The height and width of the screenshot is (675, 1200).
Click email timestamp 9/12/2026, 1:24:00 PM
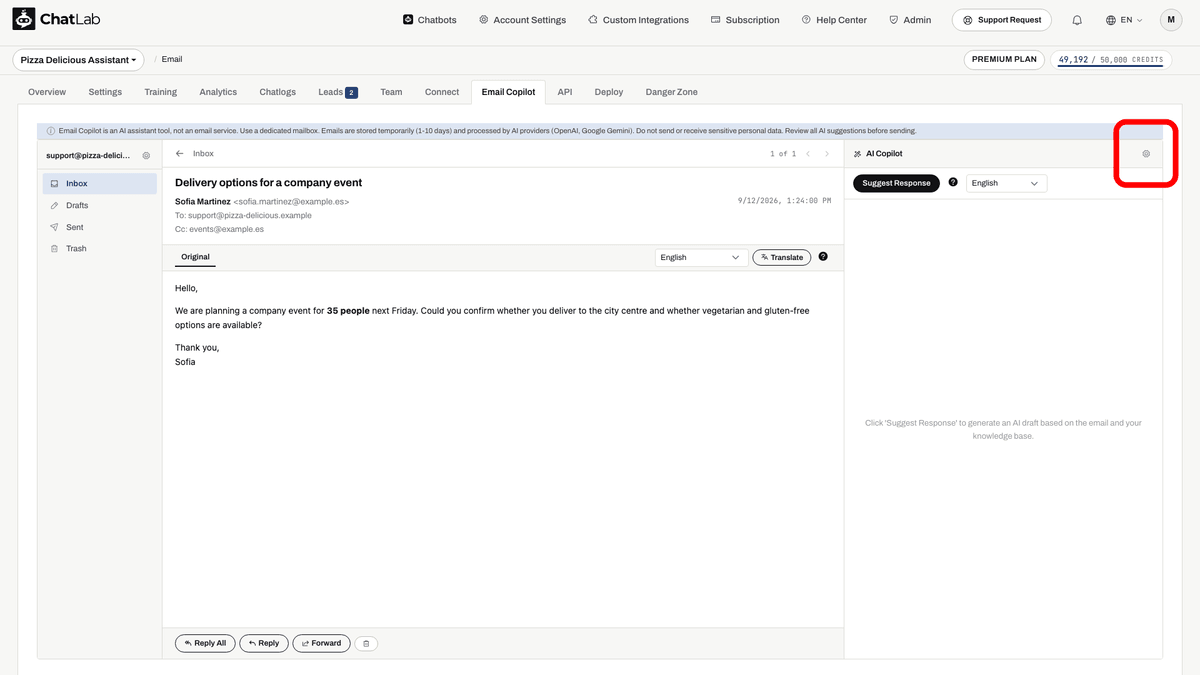coord(784,201)
